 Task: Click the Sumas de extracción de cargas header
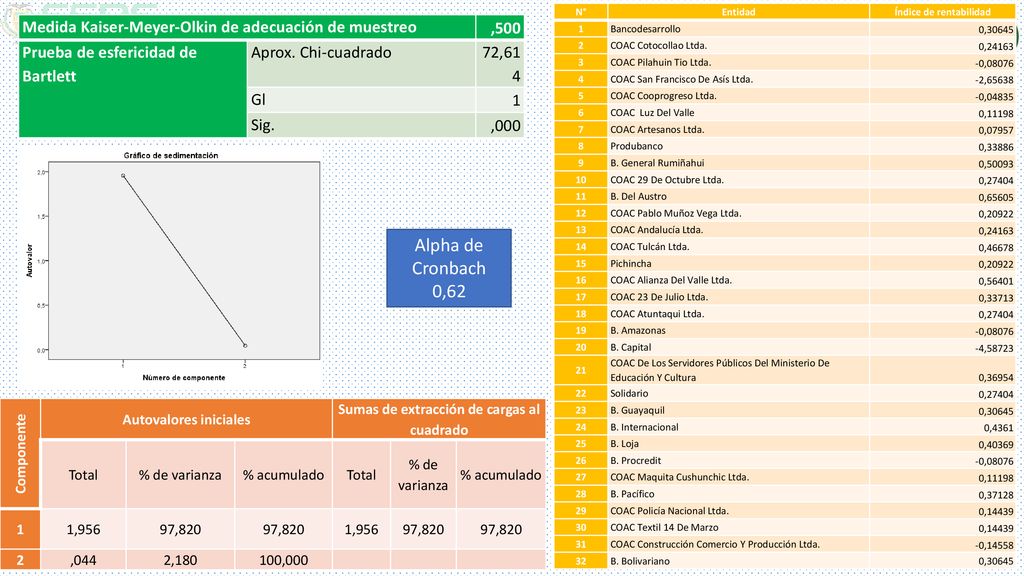tap(439, 419)
